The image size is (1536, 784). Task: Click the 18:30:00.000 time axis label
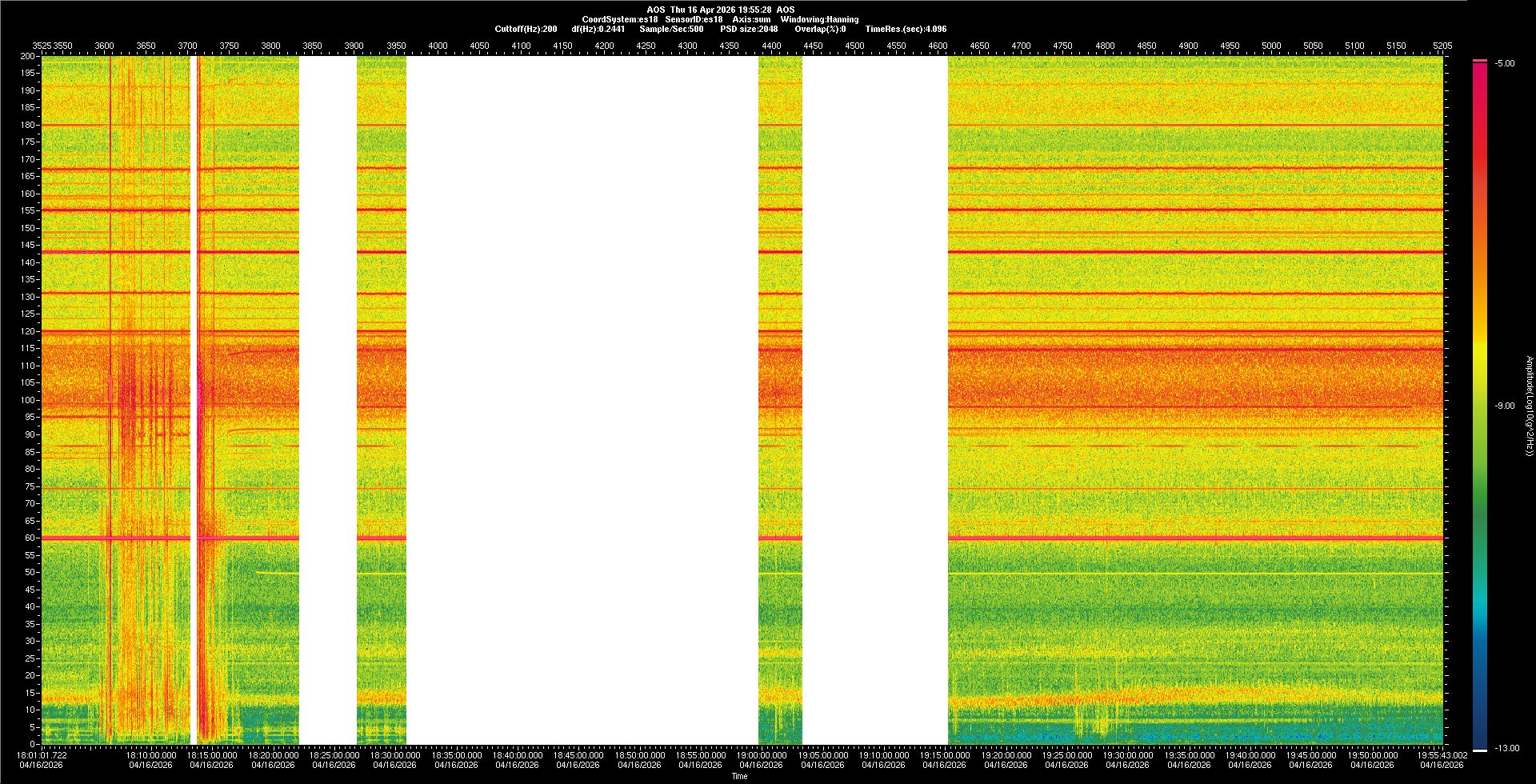tap(395, 755)
